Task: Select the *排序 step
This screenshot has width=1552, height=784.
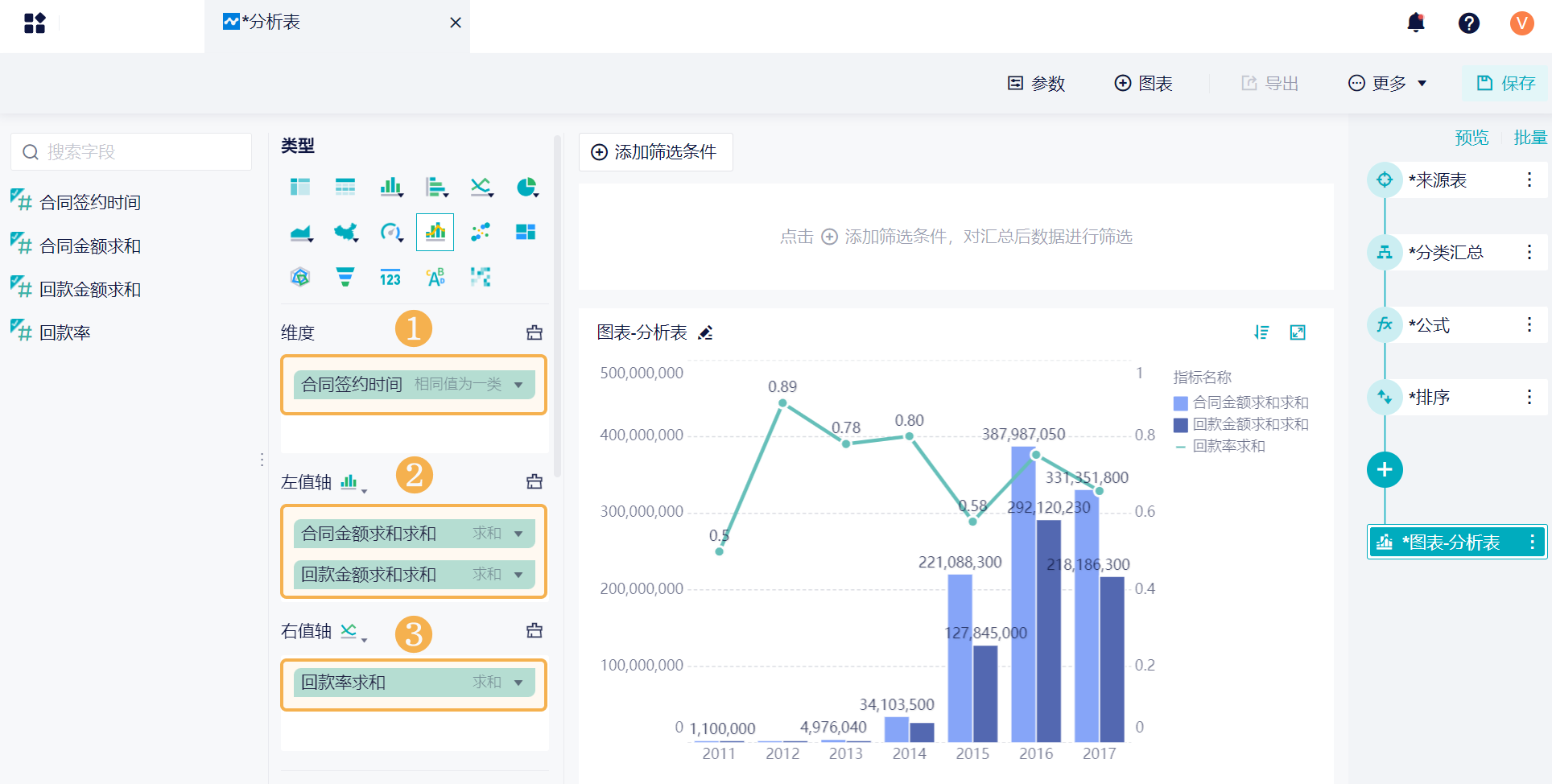Action: pos(1457,397)
